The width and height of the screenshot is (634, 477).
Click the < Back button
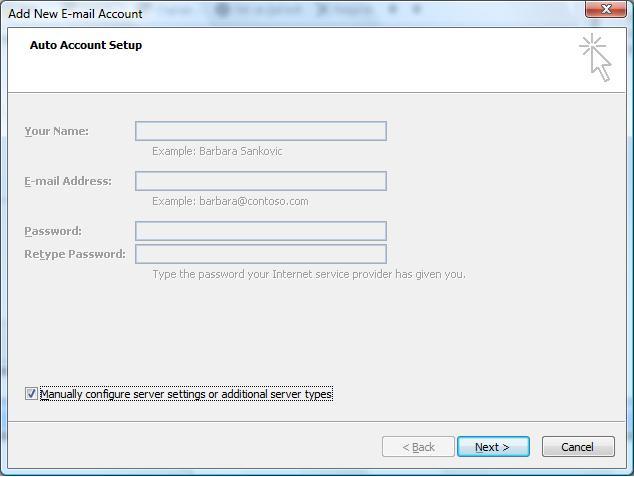click(418, 447)
